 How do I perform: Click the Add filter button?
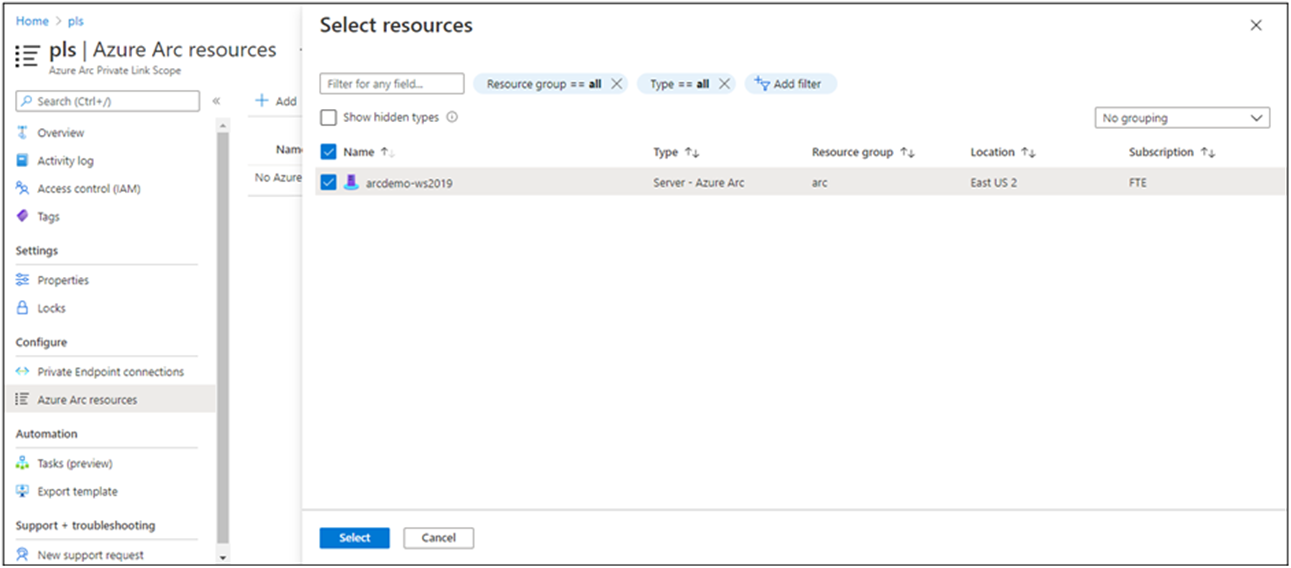click(x=791, y=84)
